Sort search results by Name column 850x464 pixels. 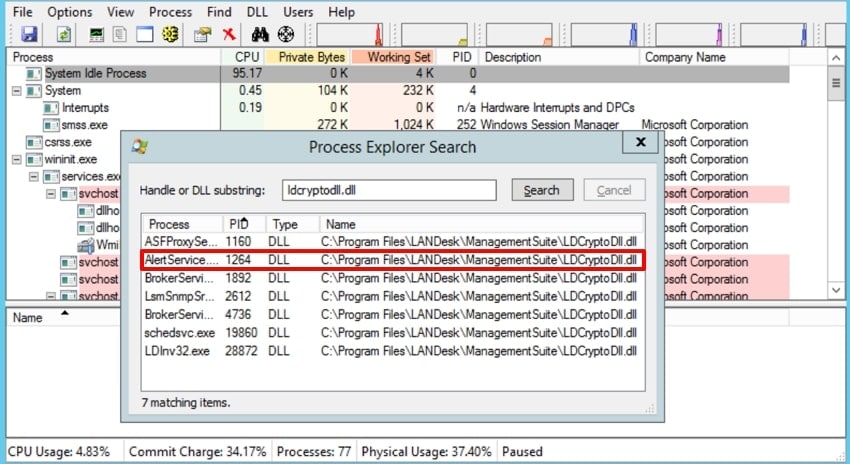(x=481, y=224)
